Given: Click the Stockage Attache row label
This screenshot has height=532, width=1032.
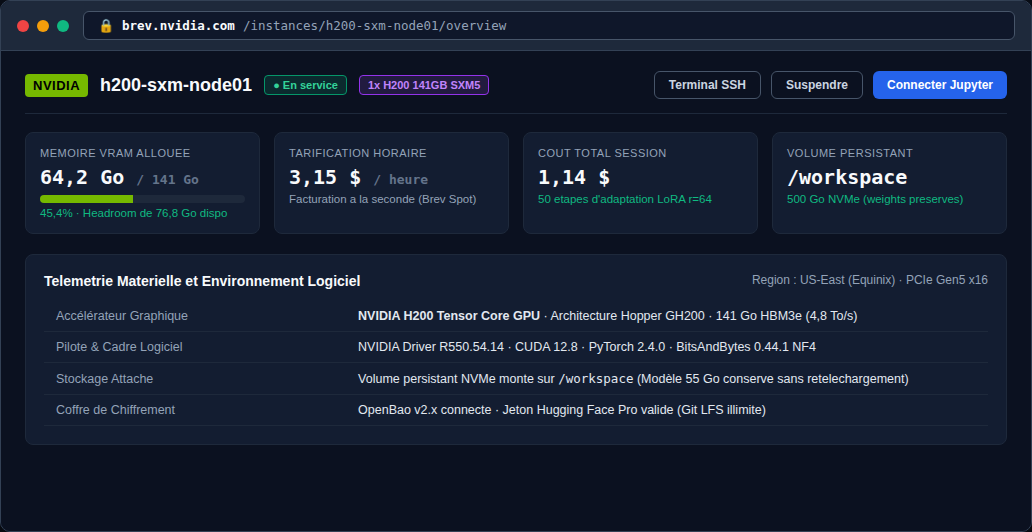Looking at the screenshot, I should click(x=105, y=379).
